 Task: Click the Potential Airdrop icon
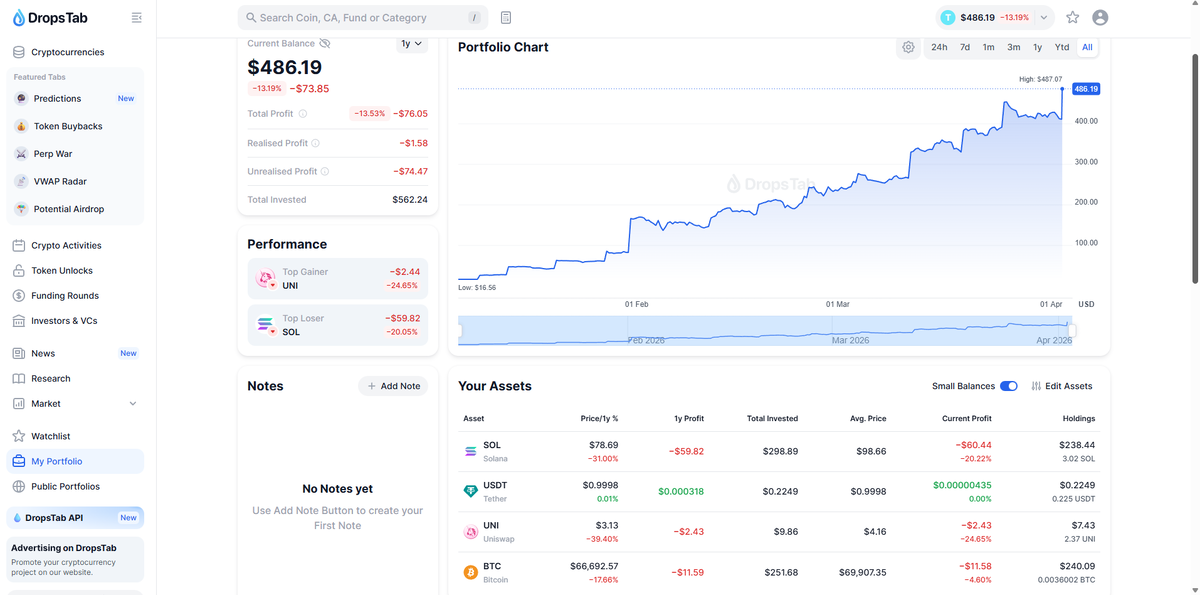22,209
